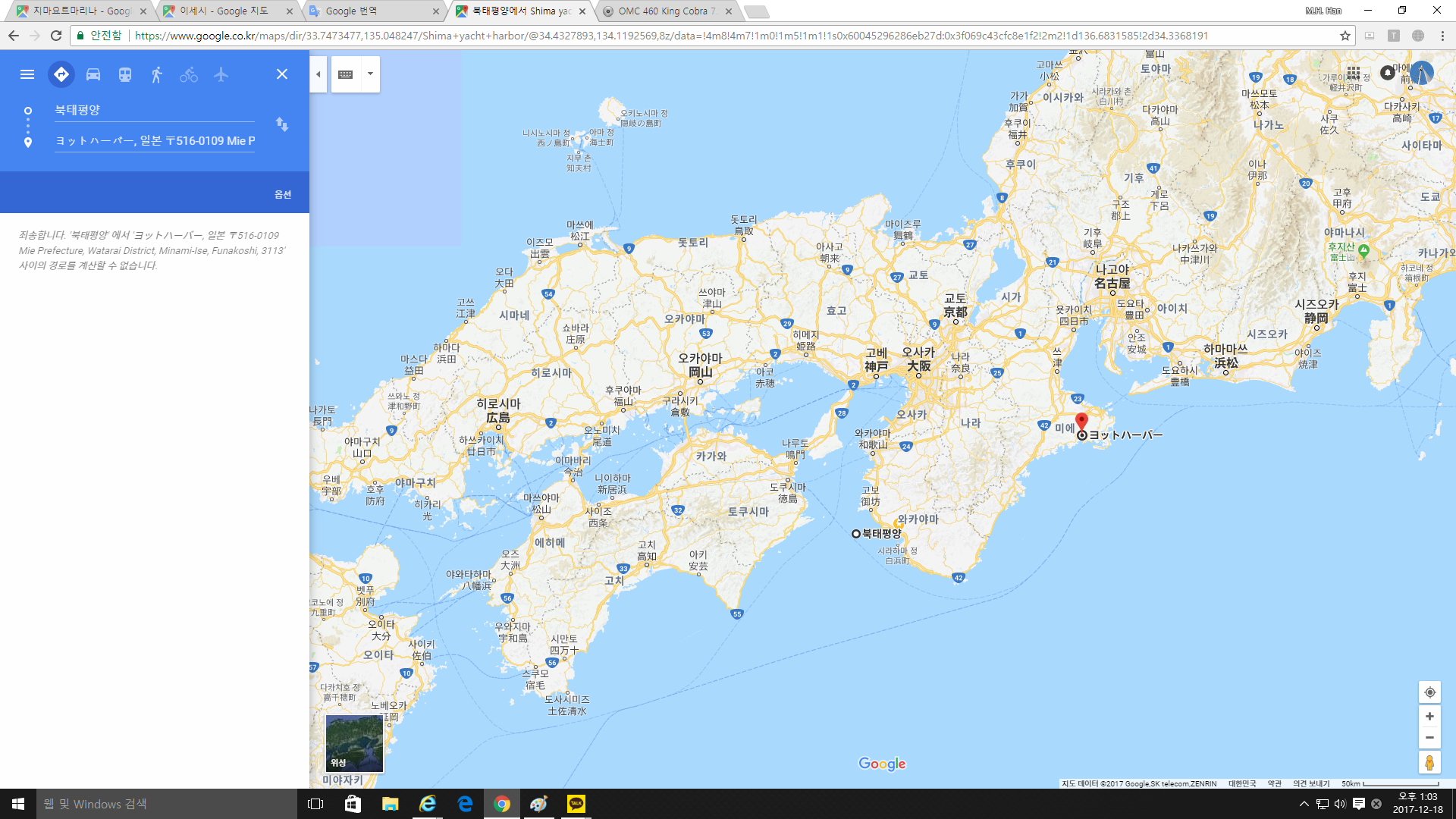
Task: Show my current location
Action: coord(1429,692)
